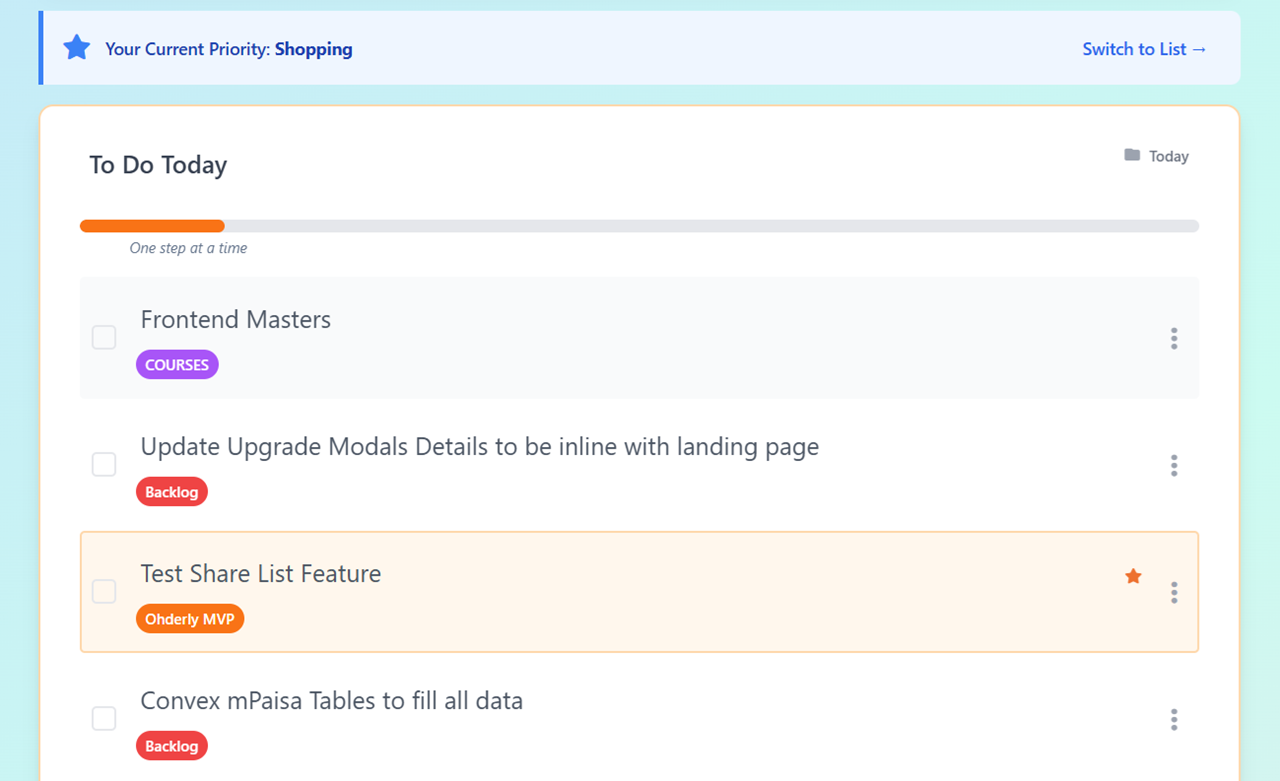
Task: Check off the Frontend Masters task
Action: [x=104, y=337]
